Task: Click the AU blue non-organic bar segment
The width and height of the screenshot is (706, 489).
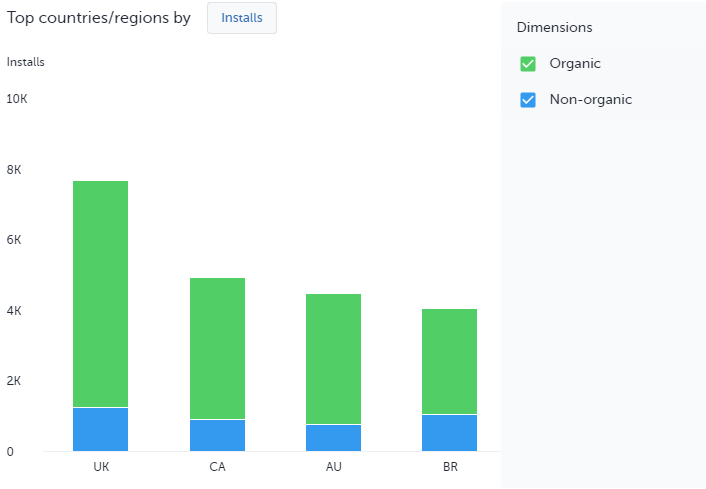Action: [333, 438]
